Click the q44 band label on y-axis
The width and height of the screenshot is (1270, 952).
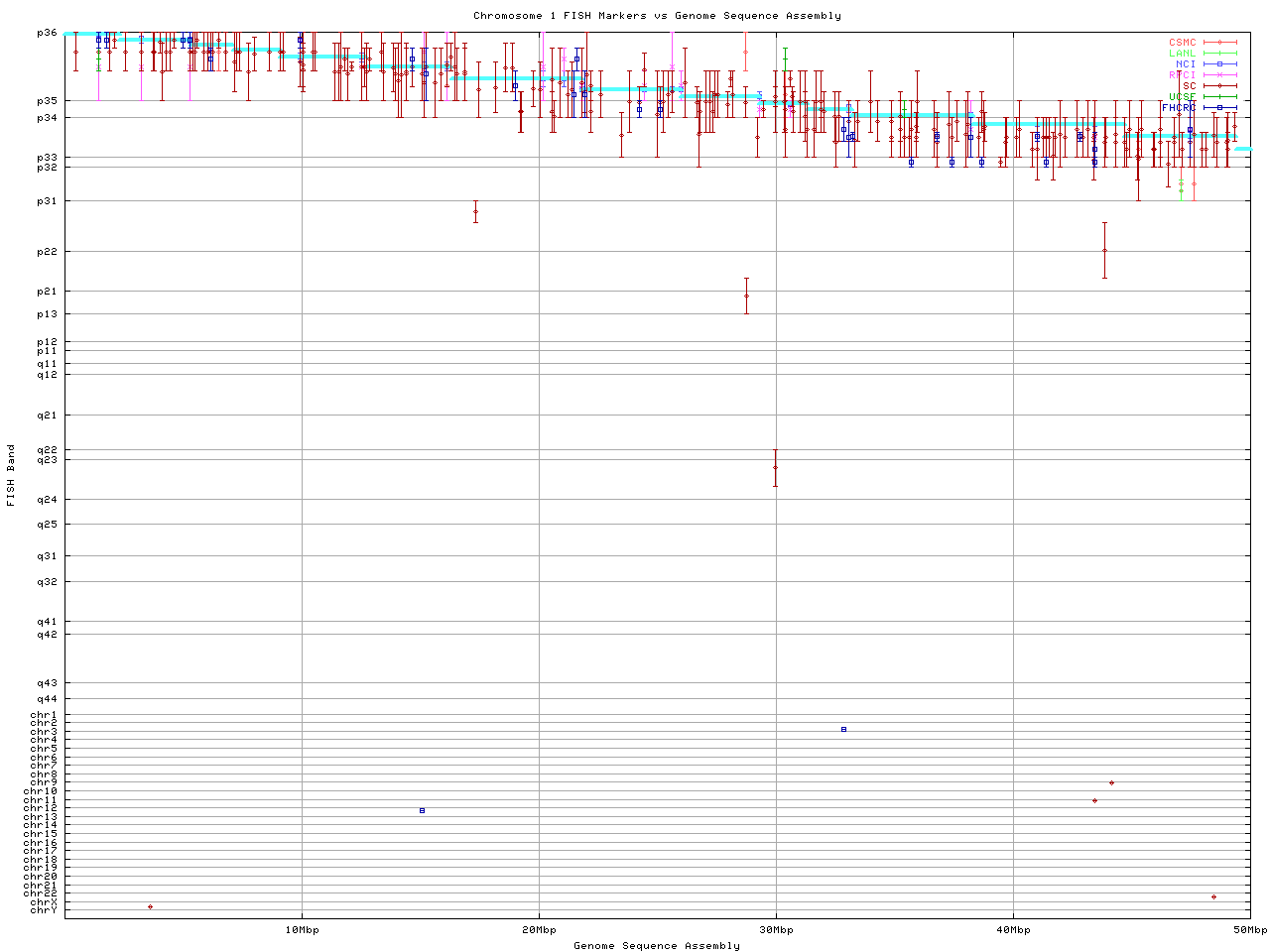(47, 699)
